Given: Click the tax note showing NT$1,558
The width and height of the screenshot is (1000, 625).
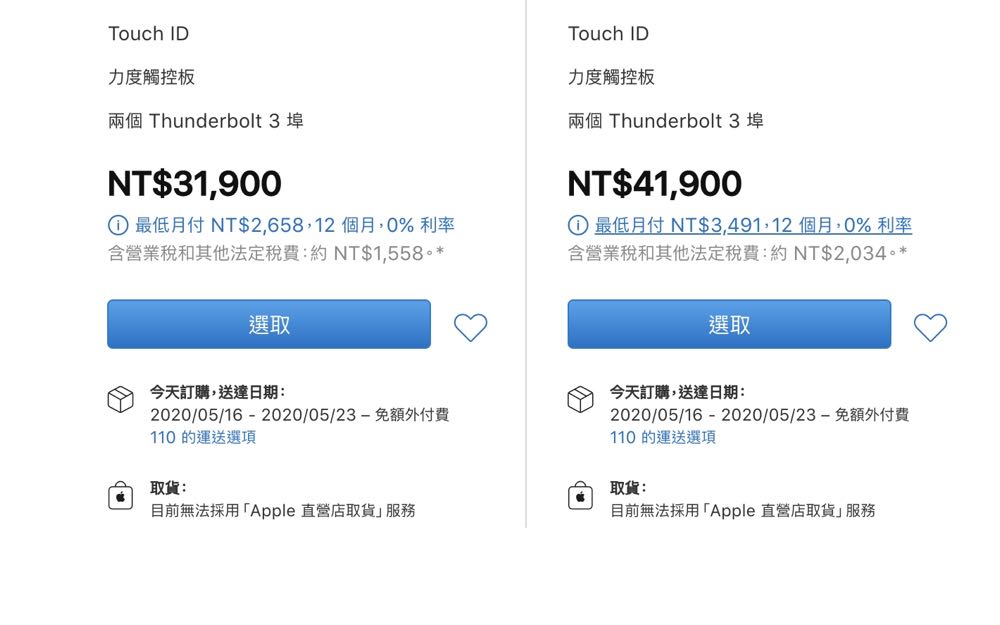Looking at the screenshot, I should (x=276, y=254).
